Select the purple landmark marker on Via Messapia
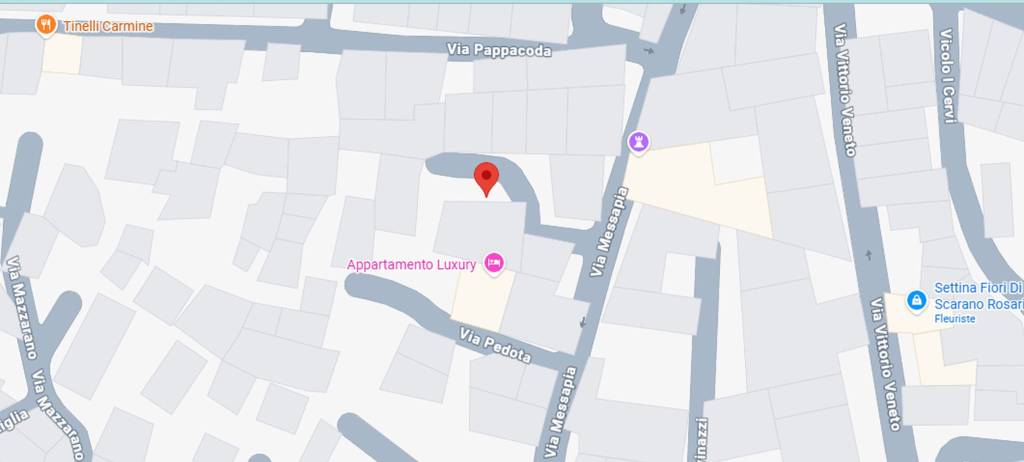The image size is (1024, 462). tap(638, 142)
